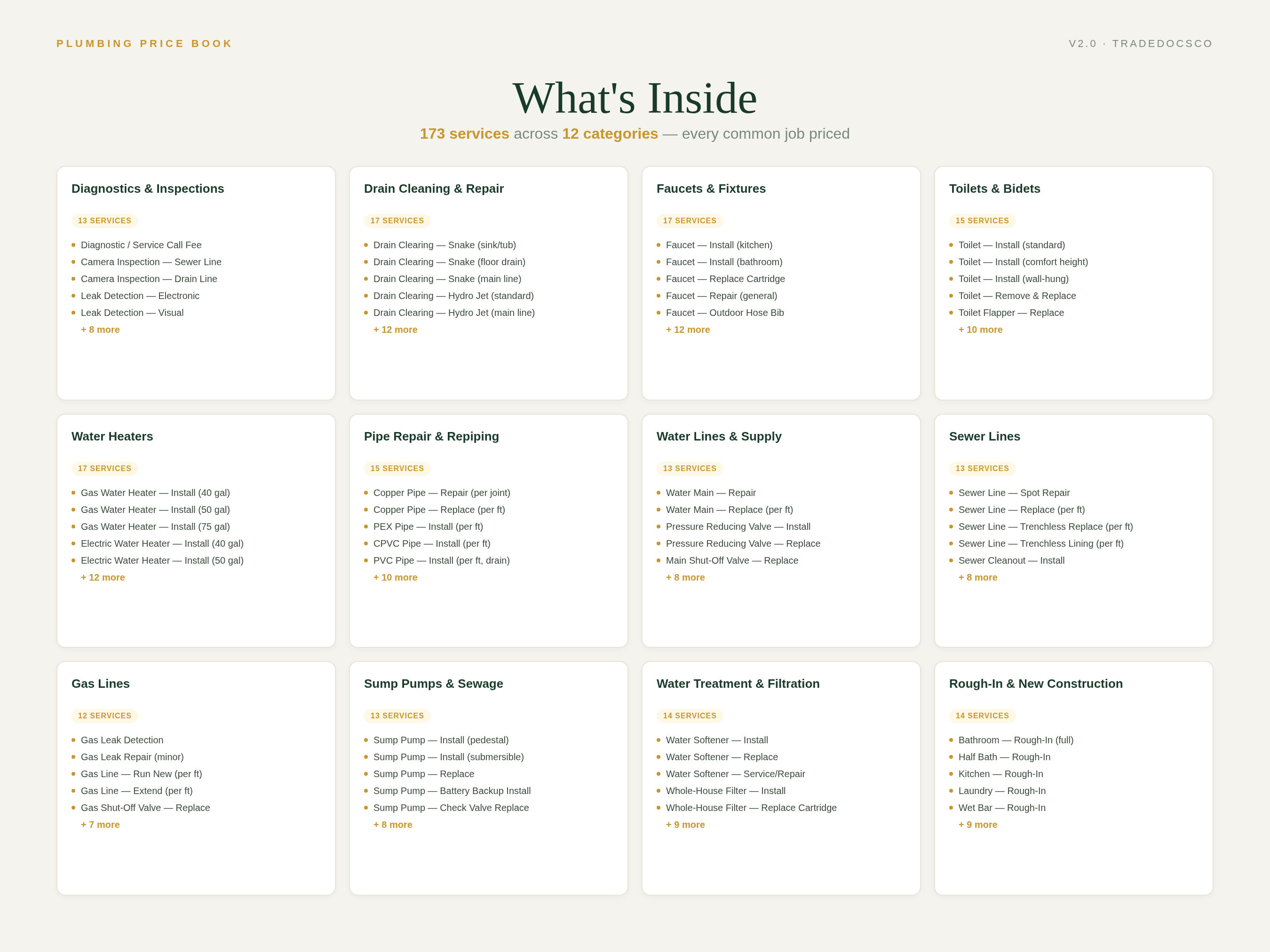Click the 17 Services badge under Drain Cleaning

coord(397,221)
